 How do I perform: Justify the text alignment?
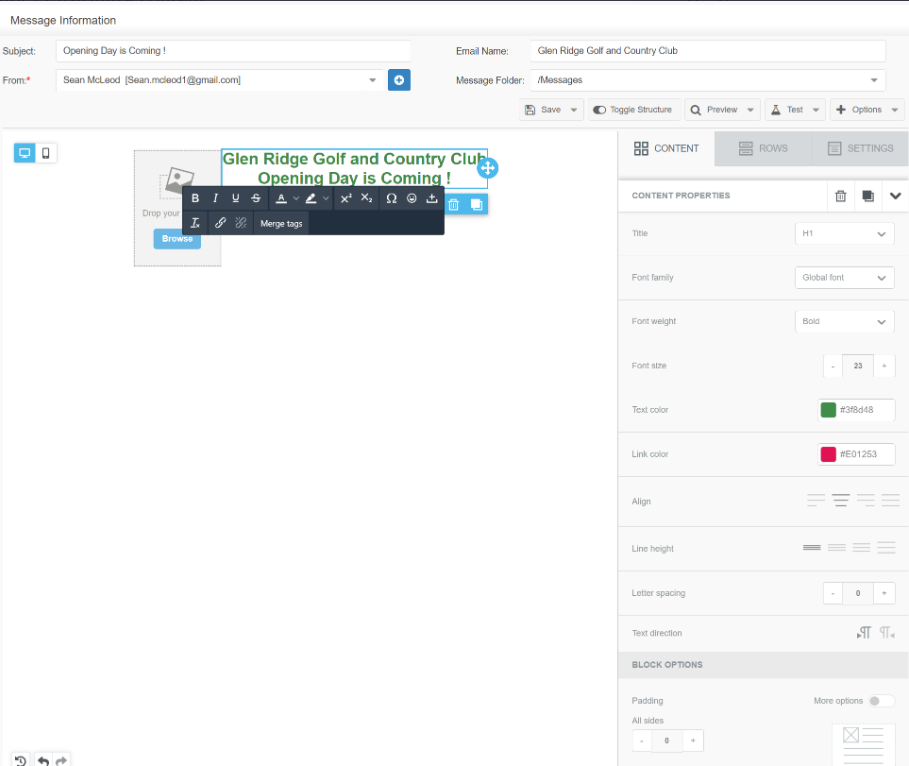click(x=890, y=500)
